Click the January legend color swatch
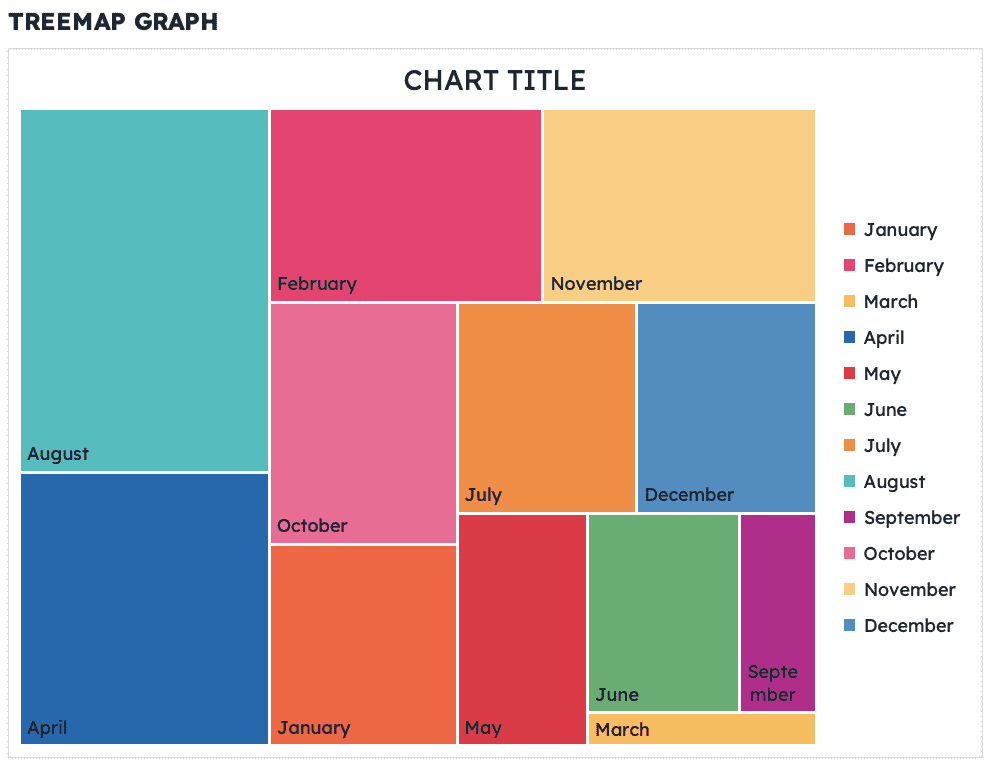 [x=850, y=230]
